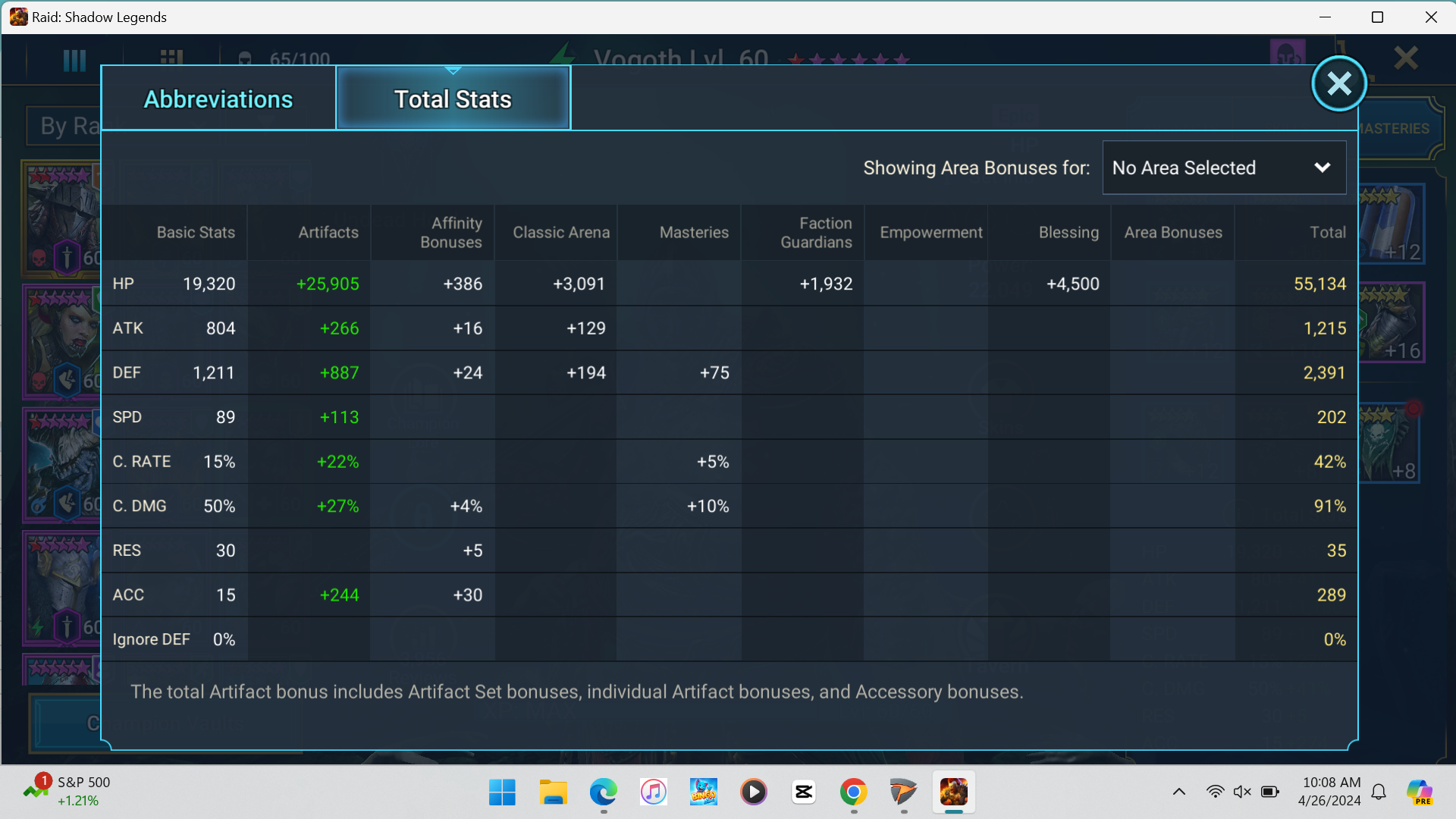Viewport: 1456px width, 819px height.
Task: Select third champion portrait in left list
Action: pyautogui.click(x=62, y=465)
